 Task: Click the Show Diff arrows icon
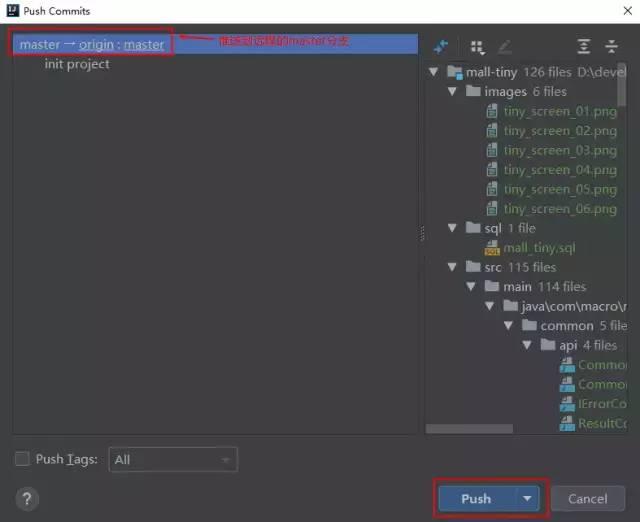(441, 47)
